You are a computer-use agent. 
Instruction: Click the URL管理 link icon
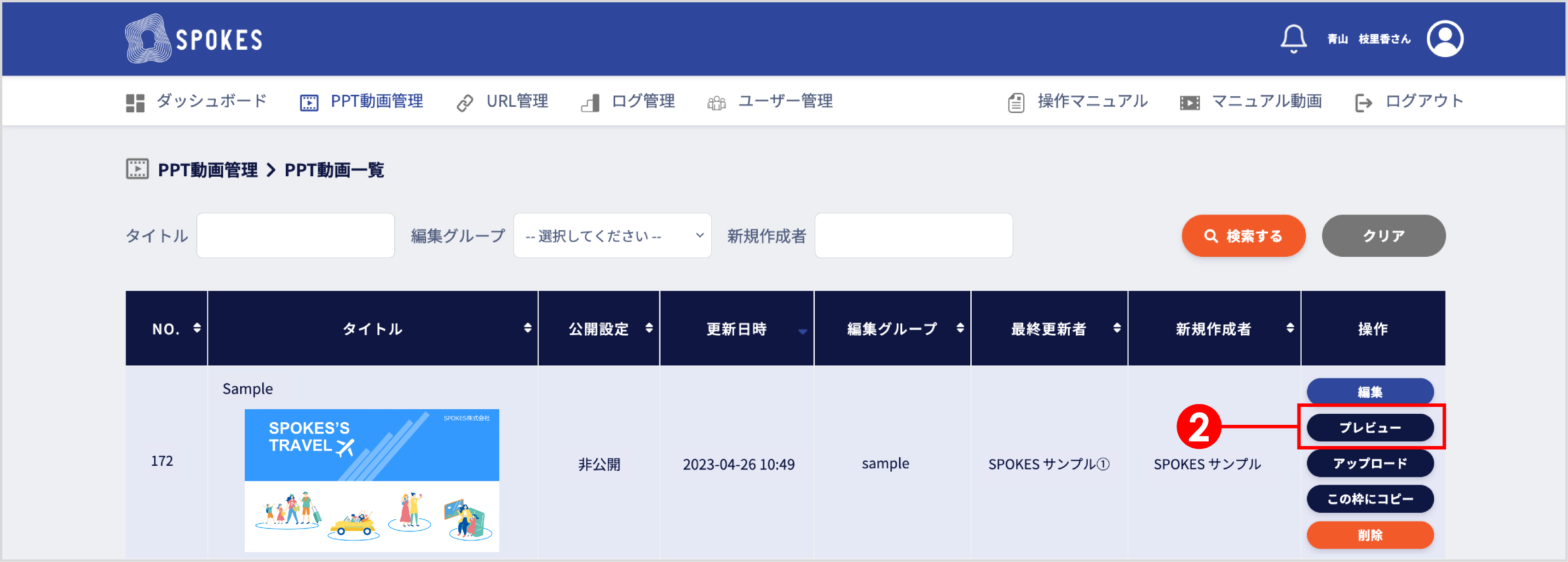[x=466, y=101]
